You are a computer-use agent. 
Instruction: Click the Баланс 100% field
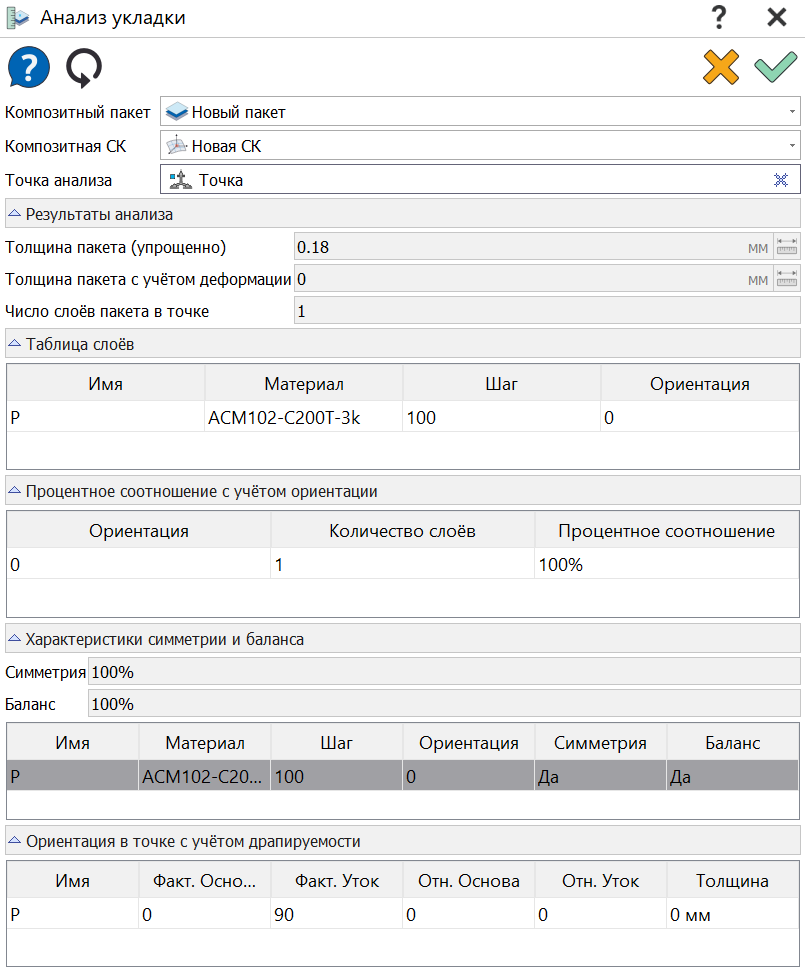coord(444,704)
